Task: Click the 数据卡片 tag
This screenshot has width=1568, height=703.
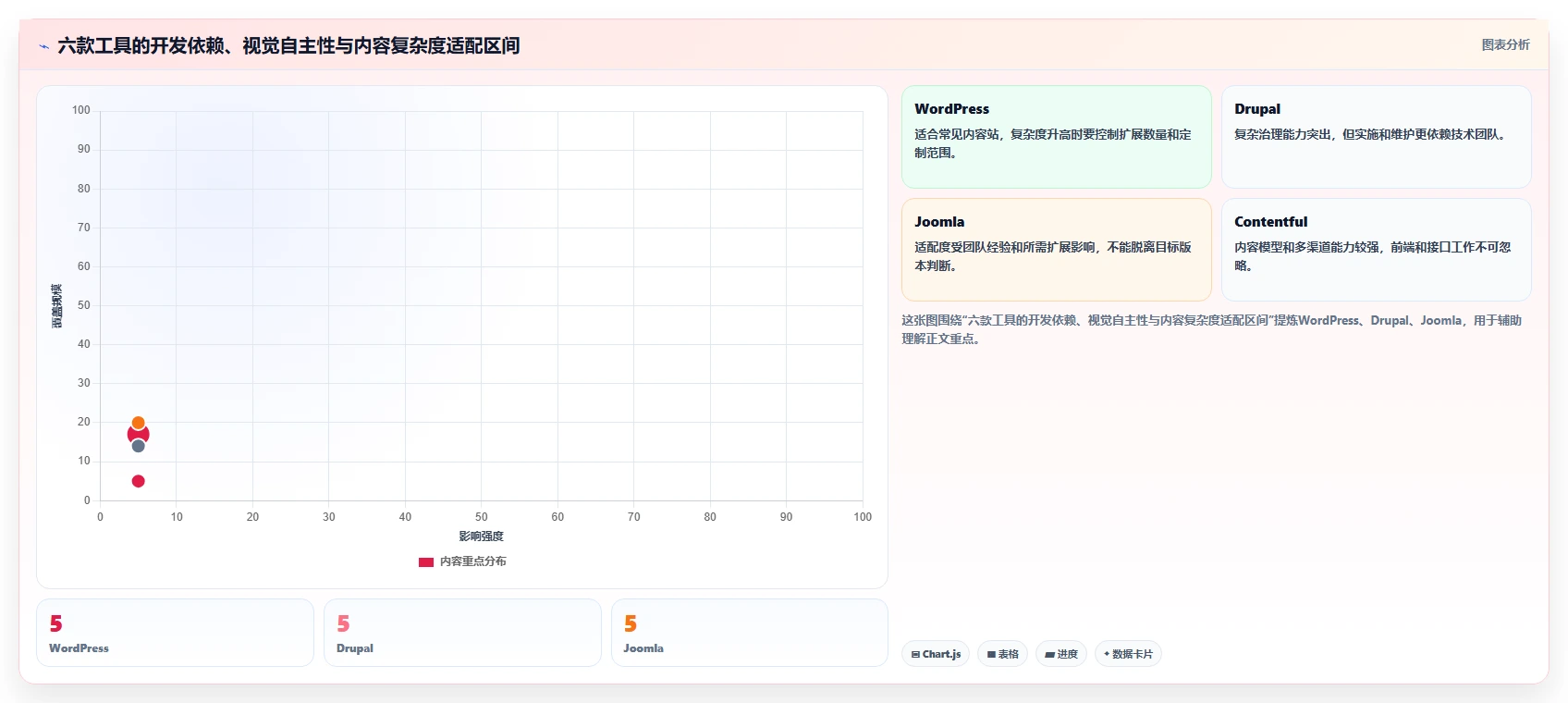Action: [1128, 654]
